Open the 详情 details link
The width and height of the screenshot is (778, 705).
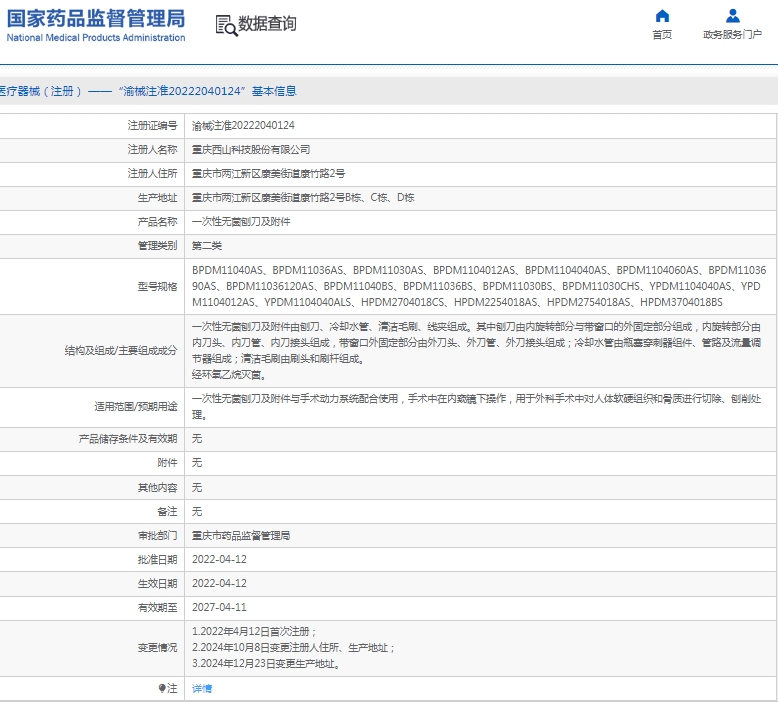202,688
